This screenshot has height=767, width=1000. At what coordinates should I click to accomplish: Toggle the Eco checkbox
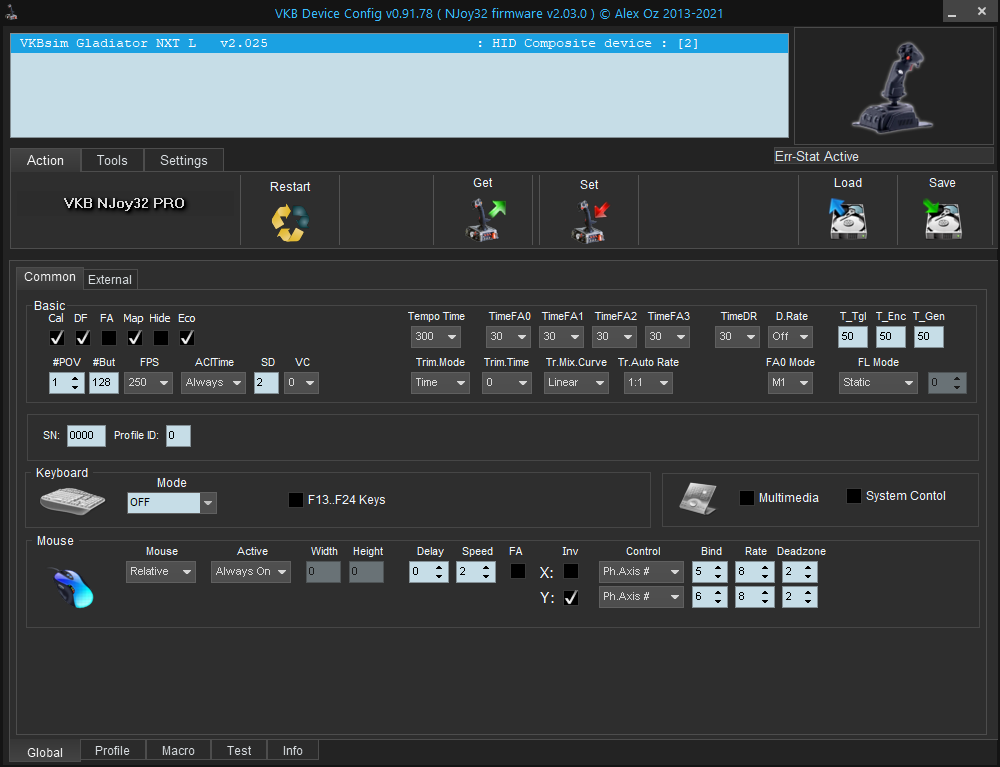(x=187, y=337)
